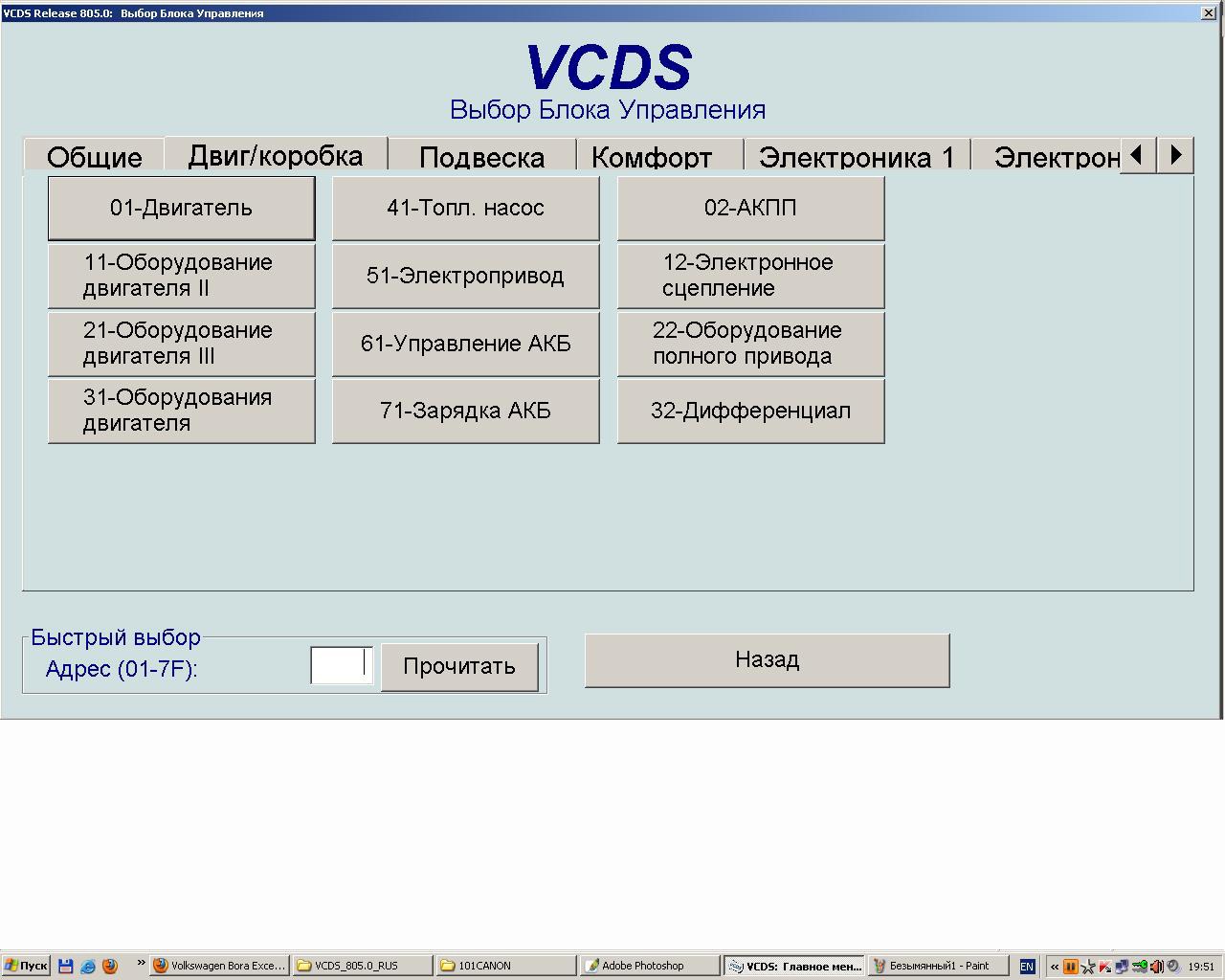
Task: Open the partially hidden Электрон tab
Action: tap(1046, 156)
